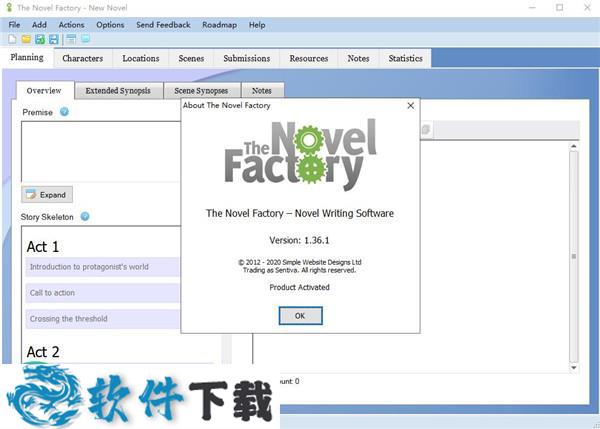Click the green Save As disk icon
Screen dimensions: 600x429
[40, 39]
